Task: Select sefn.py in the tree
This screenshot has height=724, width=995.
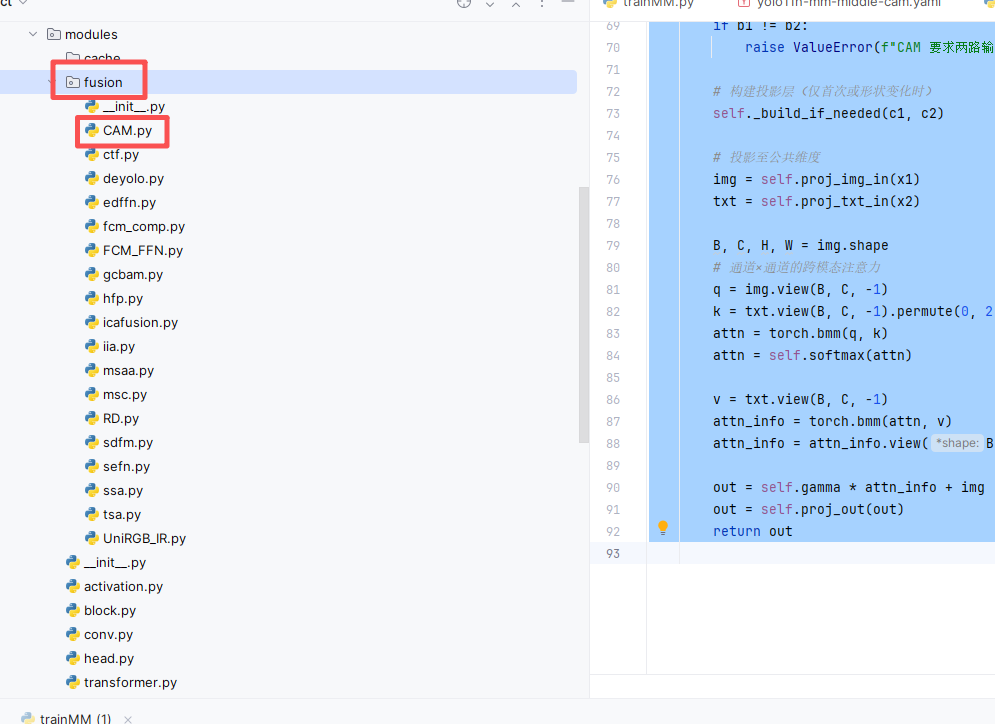Action: tap(126, 466)
